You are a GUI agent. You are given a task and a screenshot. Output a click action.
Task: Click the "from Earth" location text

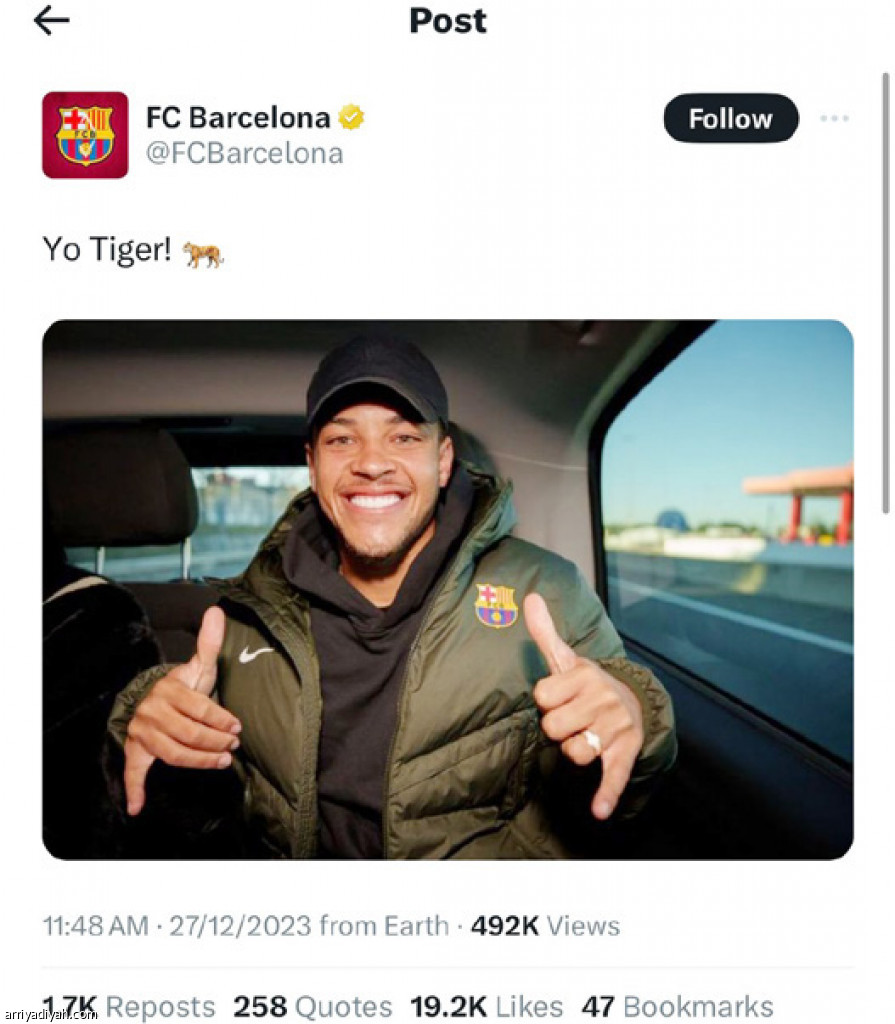pos(384,926)
